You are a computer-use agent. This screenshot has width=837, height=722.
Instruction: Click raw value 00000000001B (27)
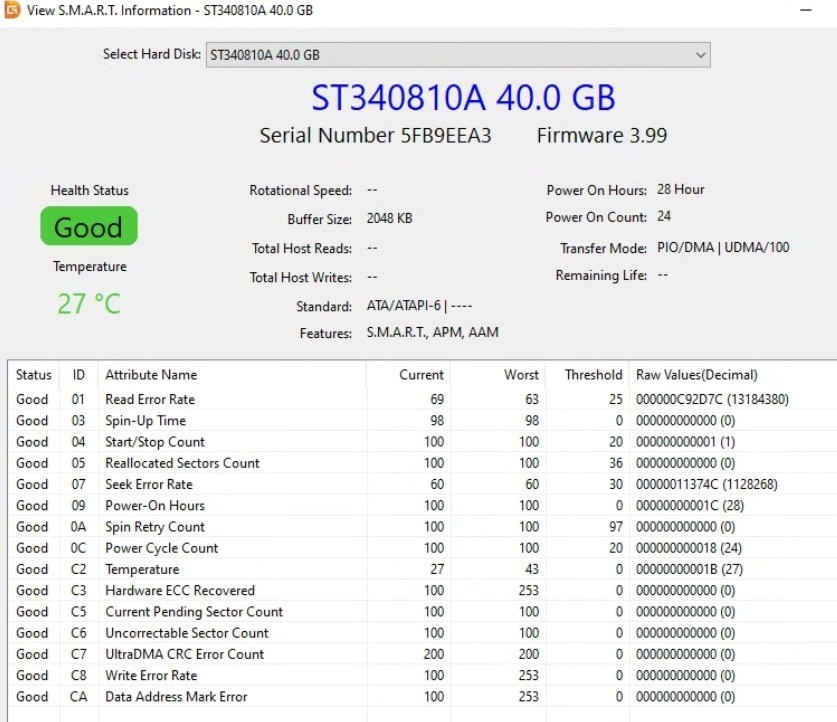689,569
